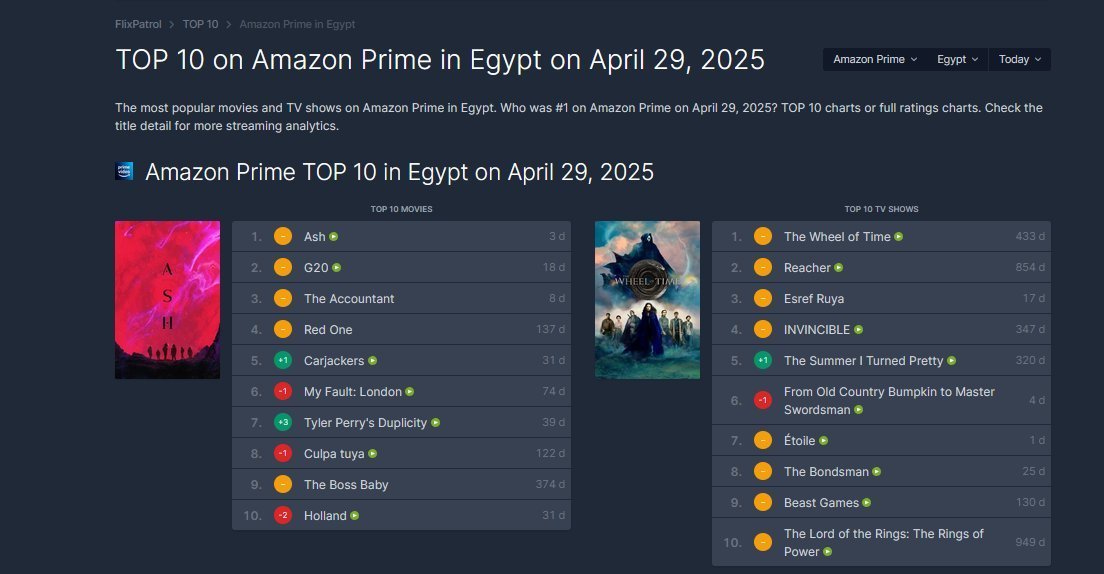Go to FlixPatrol home breadcrumb
Screen dimensions: 1104x574
pyautogui.click(x=138, y=24)
